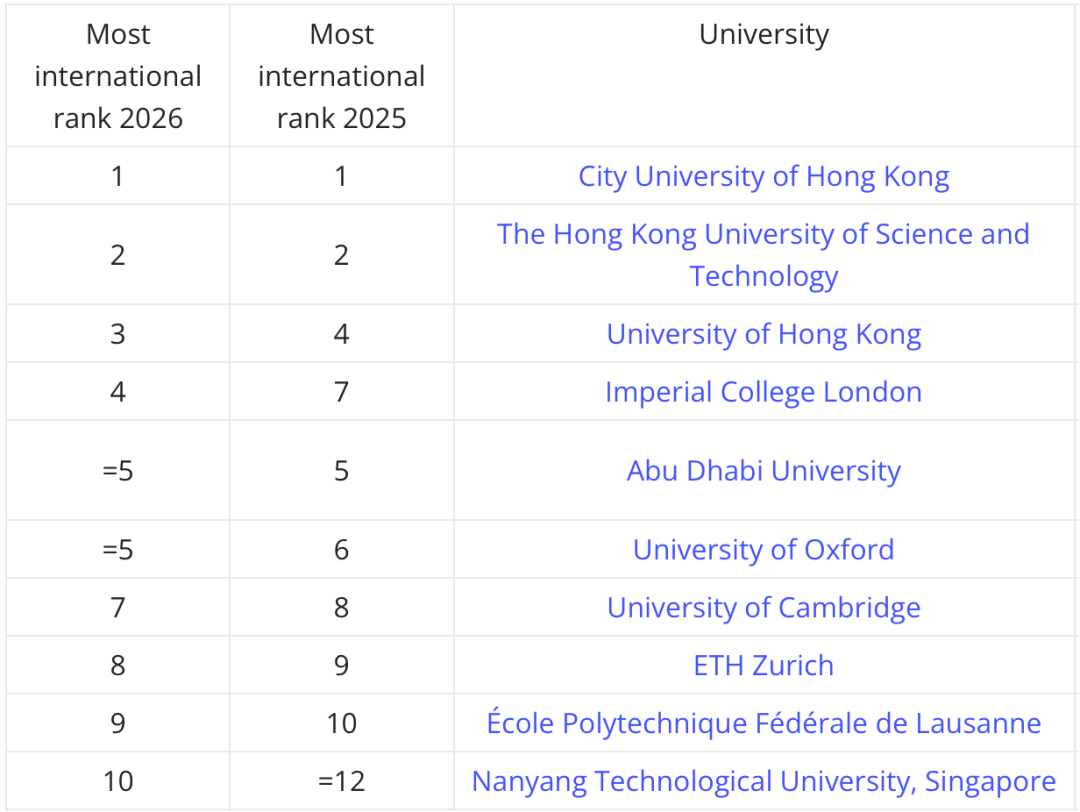1080x812 pixels.
Task: Select the 2026 rank cell for University of Oxford
Action: 118,550
